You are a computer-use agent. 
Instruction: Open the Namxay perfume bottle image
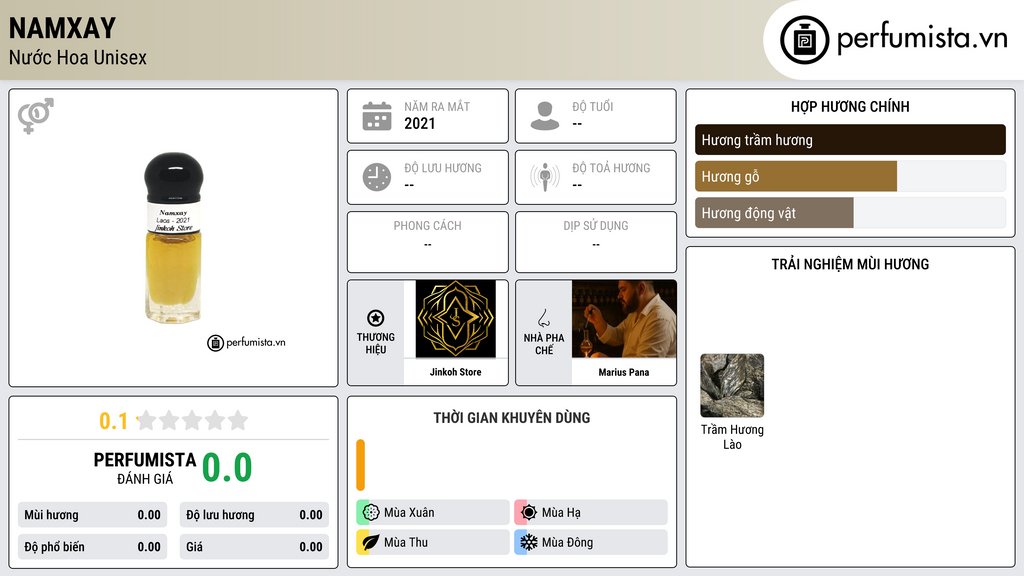pyautogui.click(x=173, y=238)
